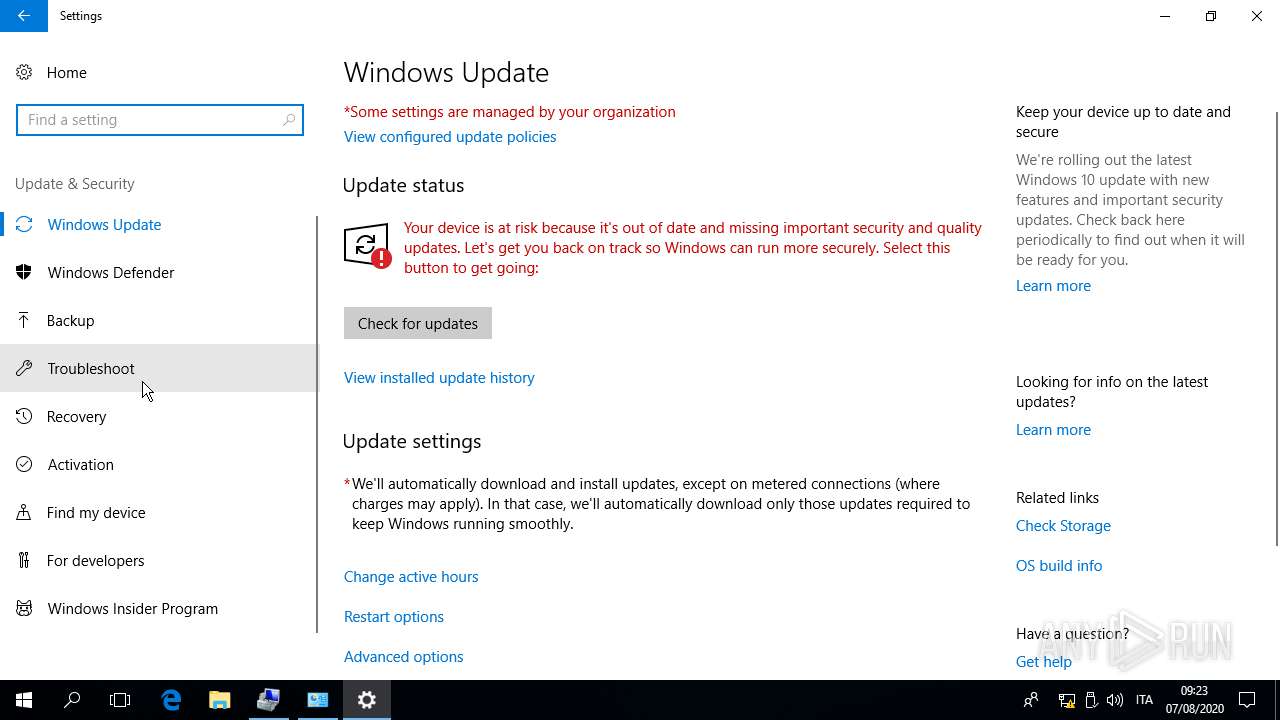This screenshot has width=1280, height=720.
Task: Click the Recovery history icon
Action: (x=24, y=416)
